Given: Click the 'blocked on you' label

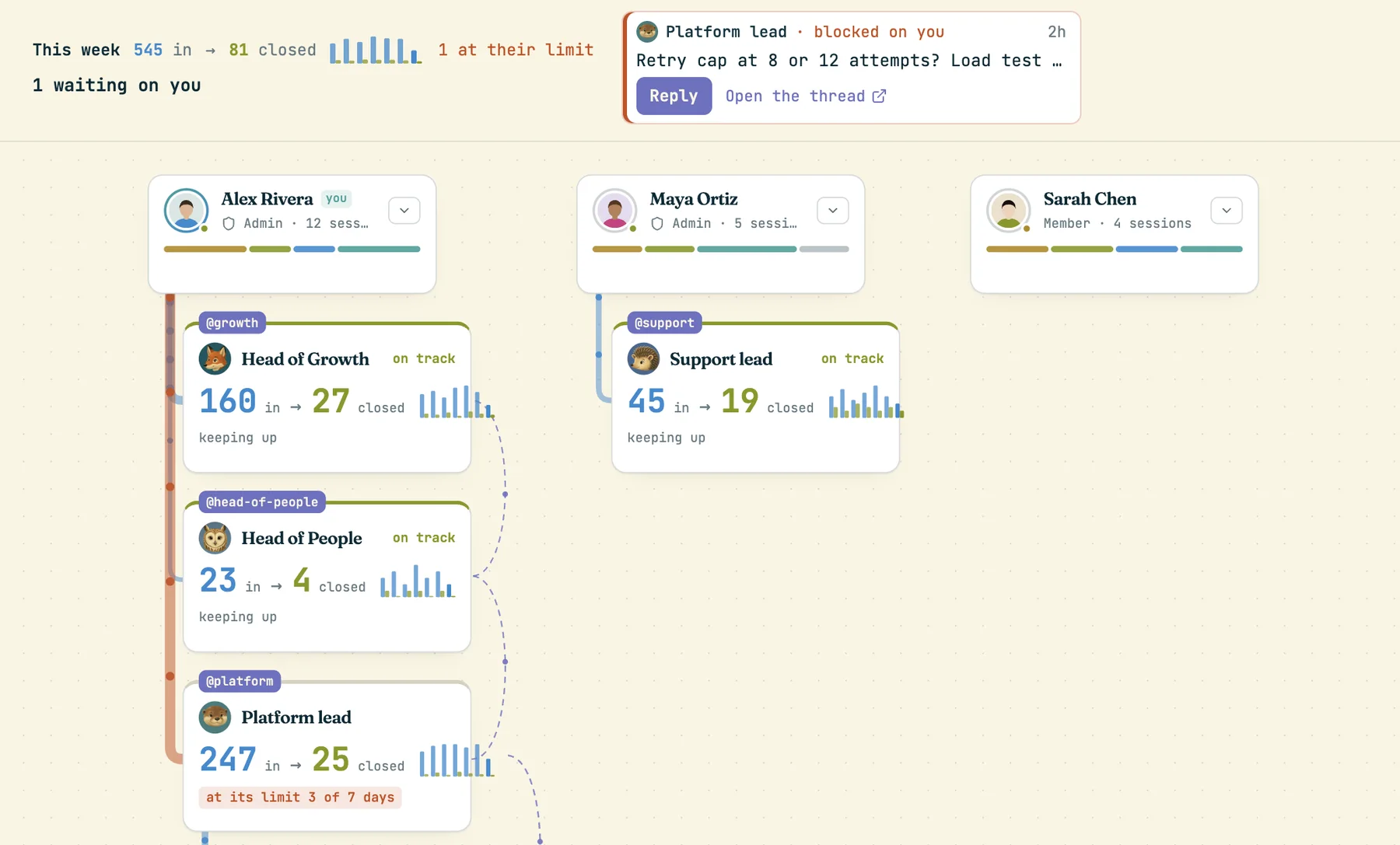Looking at the screenshot, I should (879, 32).
